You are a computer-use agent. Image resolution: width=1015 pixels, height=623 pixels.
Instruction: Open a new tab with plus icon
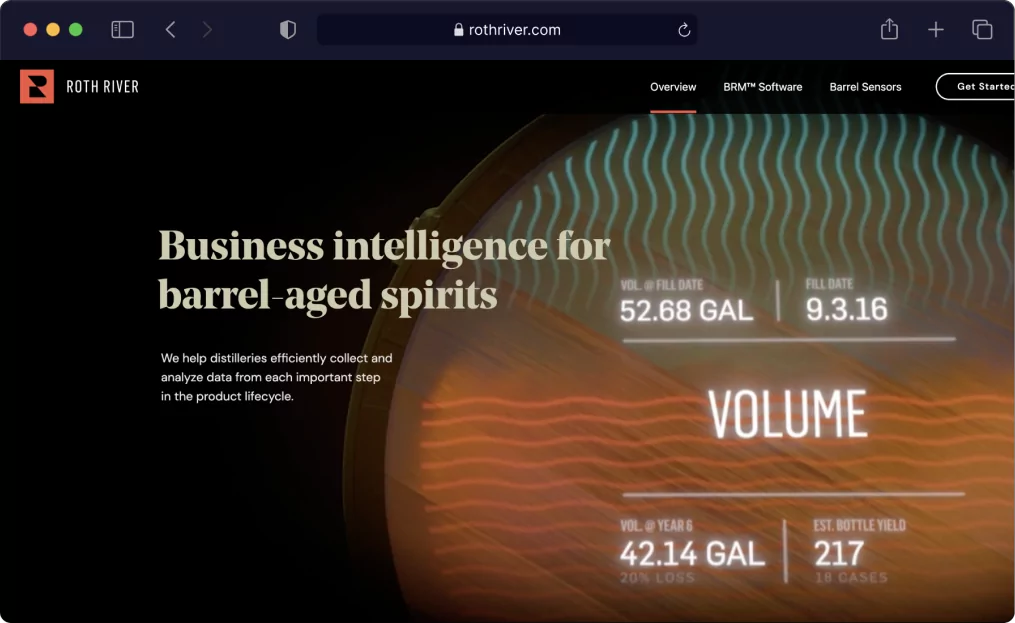(935, 30)
